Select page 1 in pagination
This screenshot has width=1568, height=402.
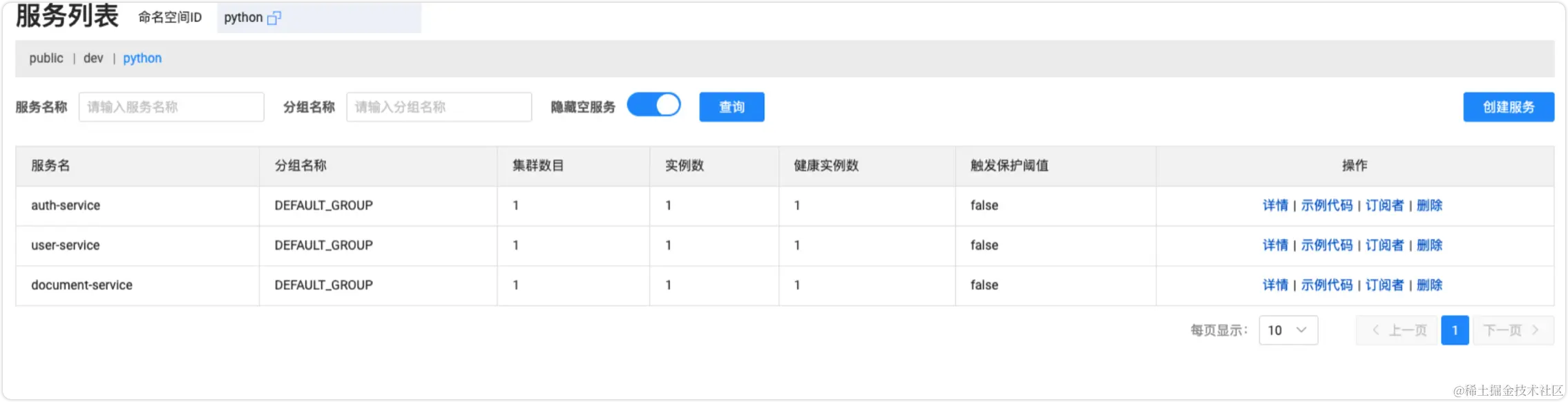click(1455, 330)
